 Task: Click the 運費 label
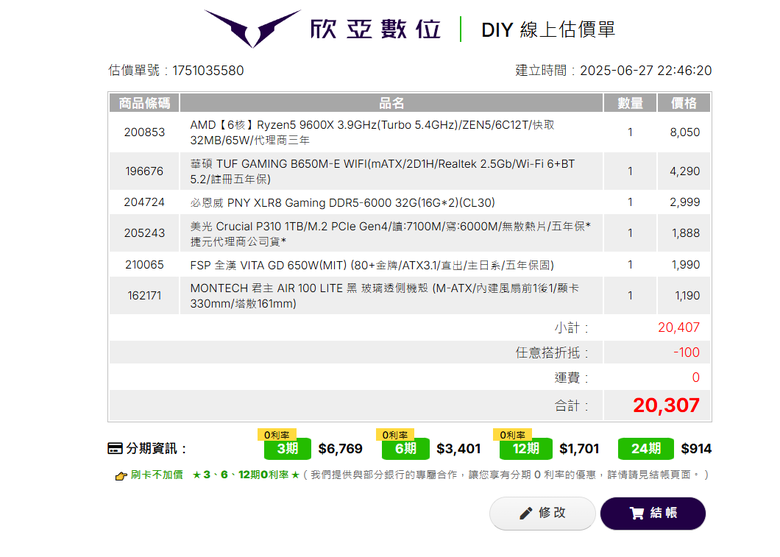click(x=572, y=377)
